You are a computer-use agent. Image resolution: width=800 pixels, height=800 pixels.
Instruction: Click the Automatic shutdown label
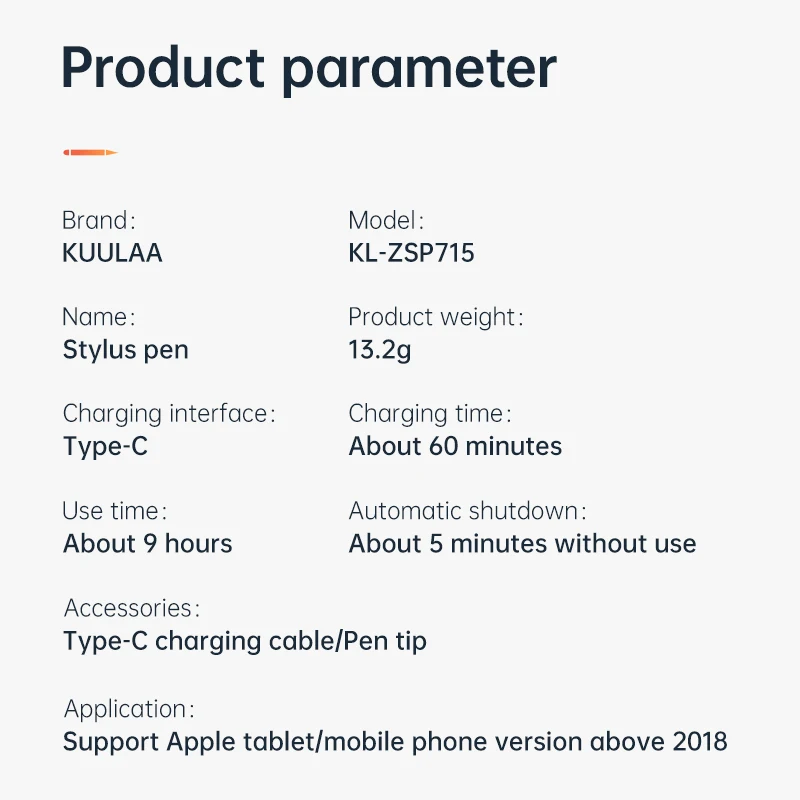point(467,511)
